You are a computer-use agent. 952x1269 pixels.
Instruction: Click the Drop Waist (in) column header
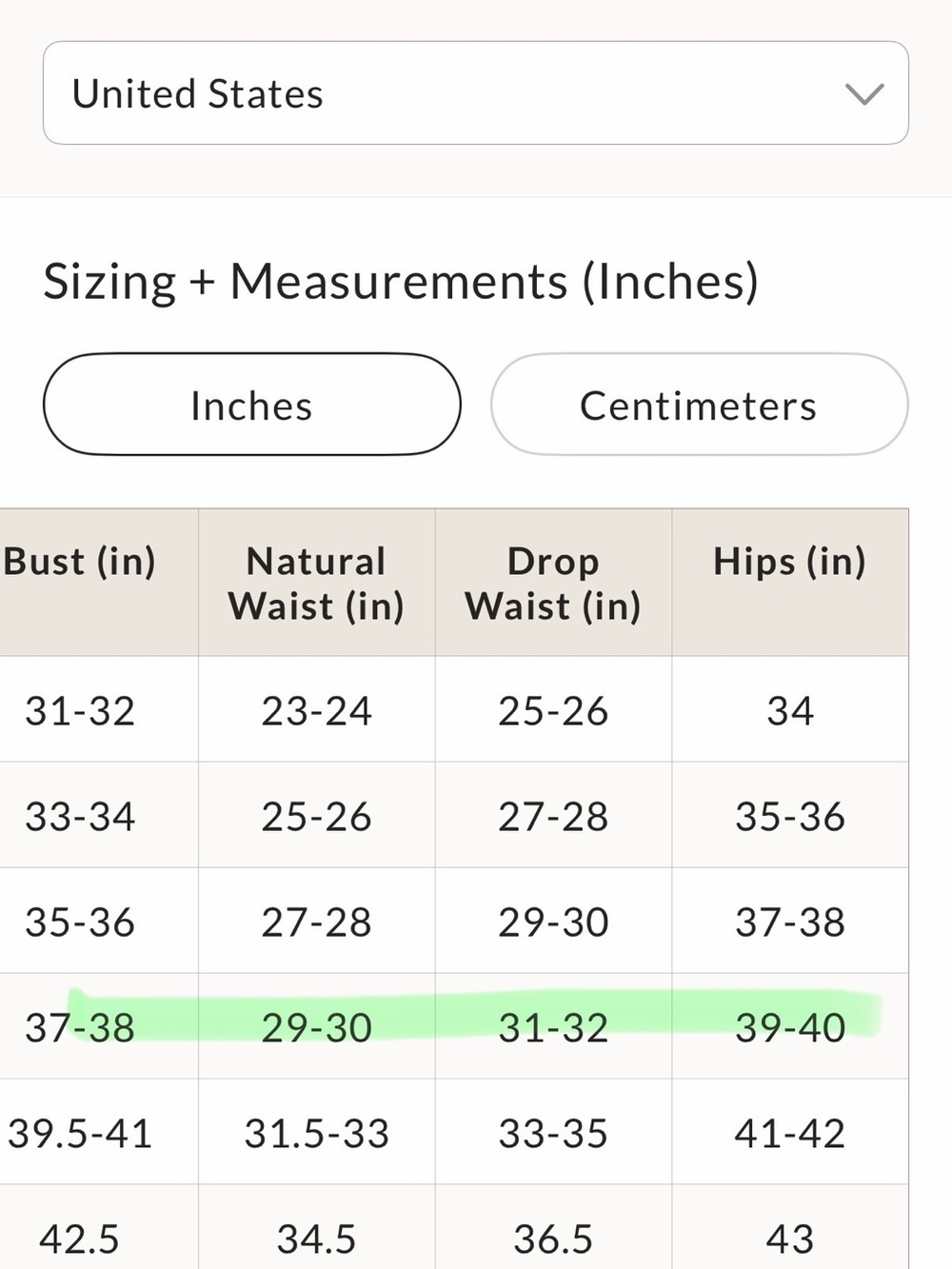(x=553, y=583)
